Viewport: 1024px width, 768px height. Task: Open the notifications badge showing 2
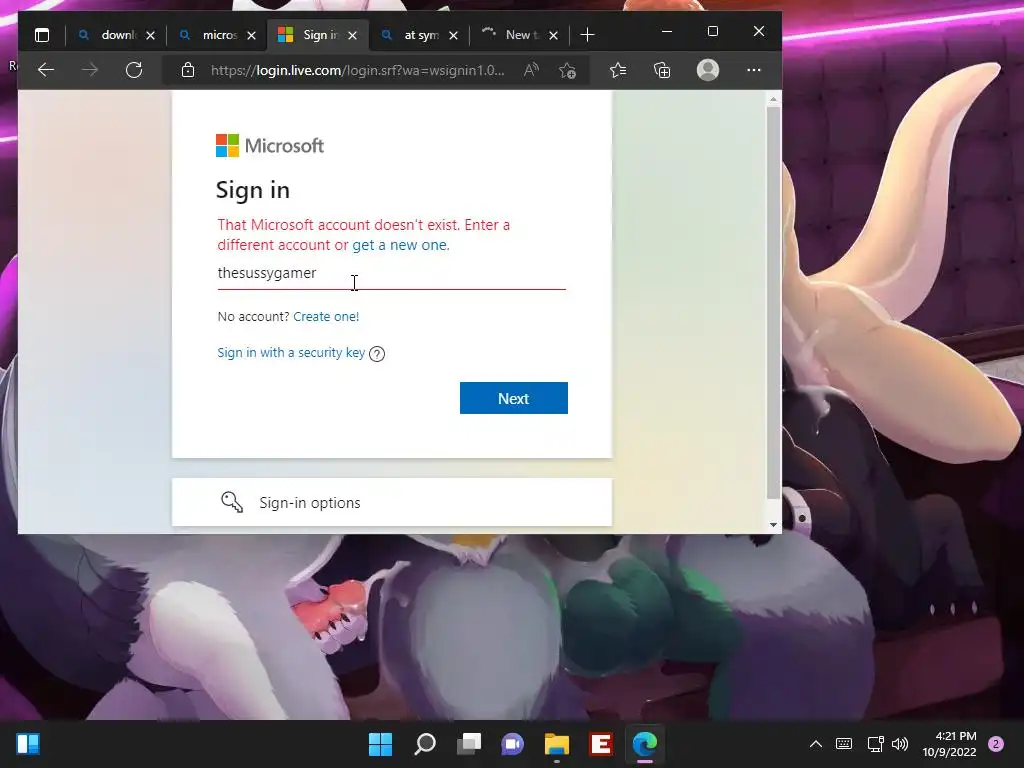click(996, 744)
